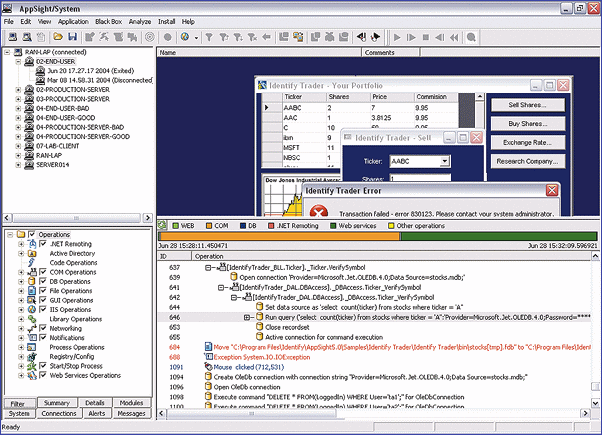Collapse the 02-END-USER tree node
The width and height of the screenshot is (602, 435).
18,61
